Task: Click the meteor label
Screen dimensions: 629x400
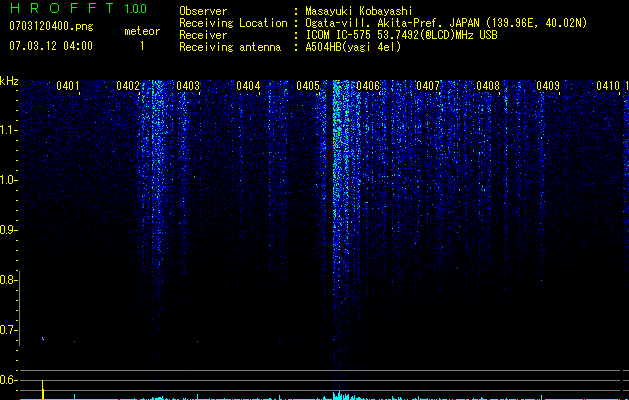Action: [142, 31]
